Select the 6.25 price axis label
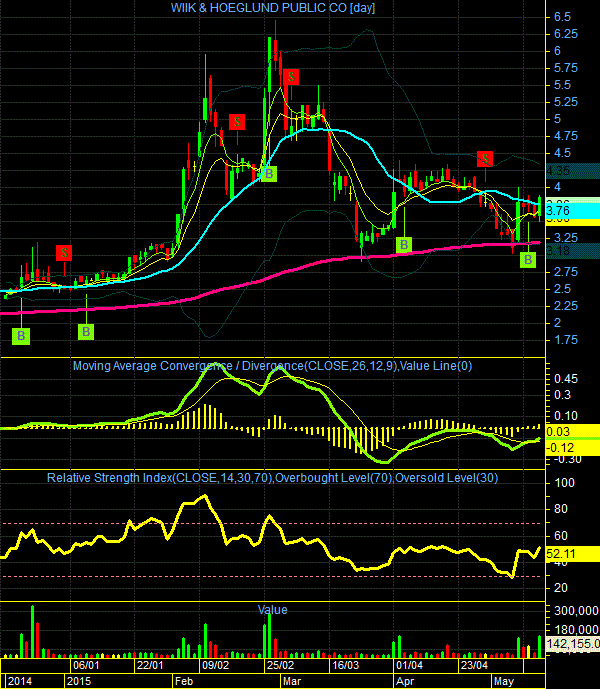 coord(566,34)
